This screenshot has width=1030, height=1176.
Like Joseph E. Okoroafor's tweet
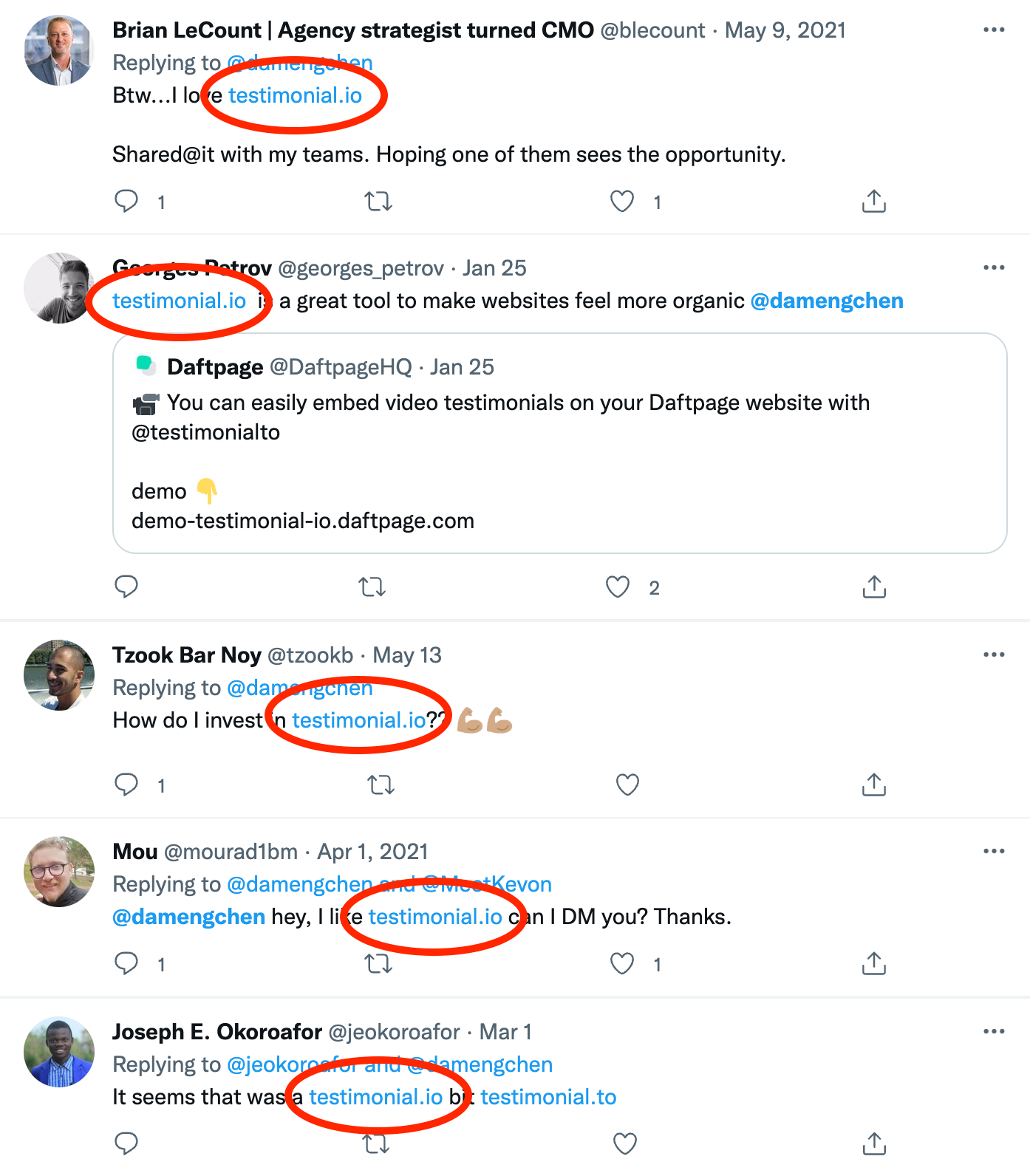coord(625,1143)
